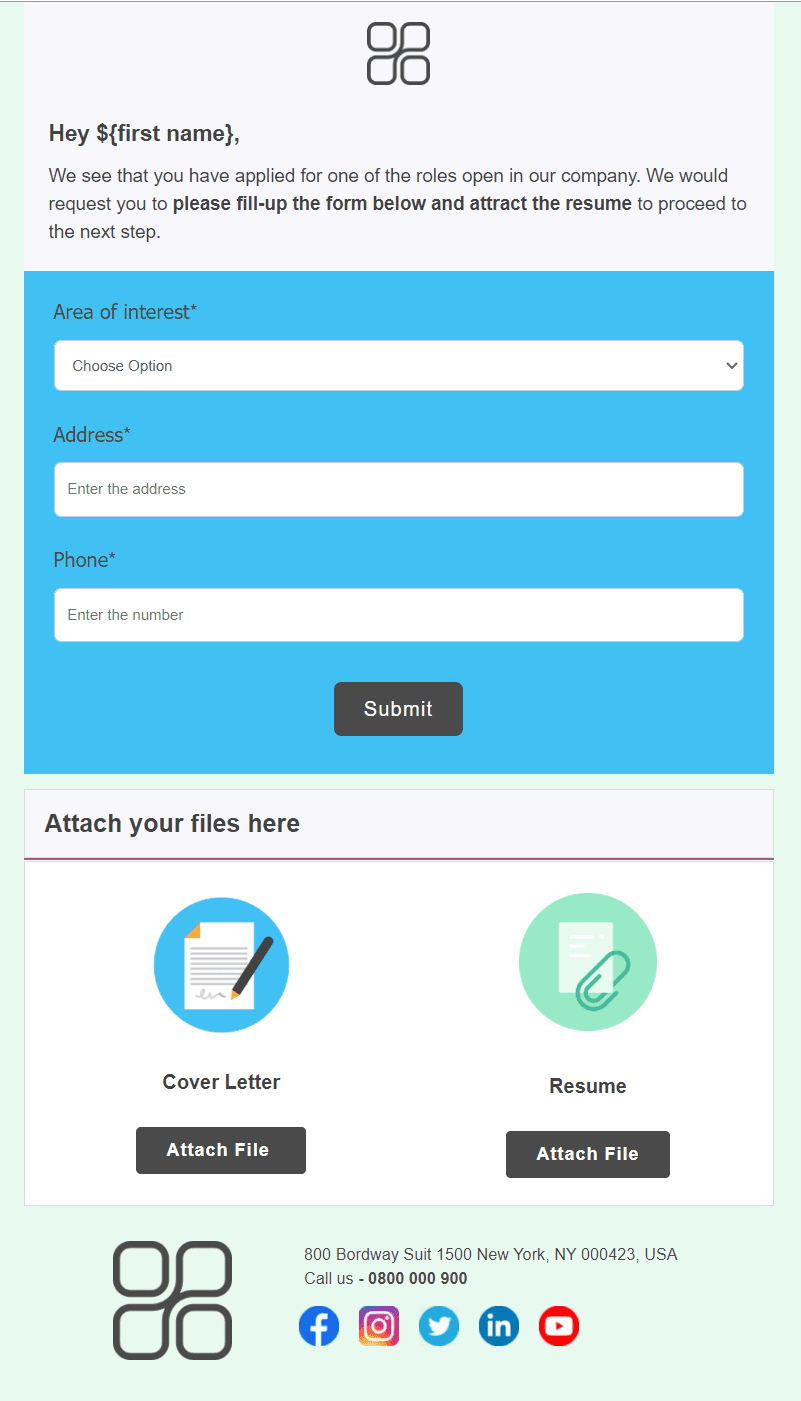Expand the Choose Option chevron arrow
801x1401 pixels.
(x=730, y=366)
